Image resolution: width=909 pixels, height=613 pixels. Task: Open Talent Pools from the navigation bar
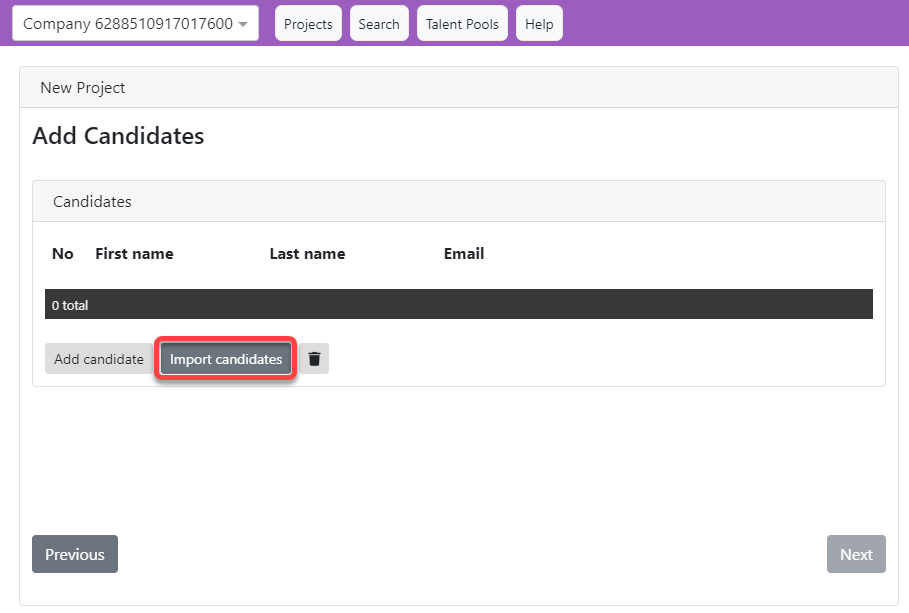pos(462,24)
